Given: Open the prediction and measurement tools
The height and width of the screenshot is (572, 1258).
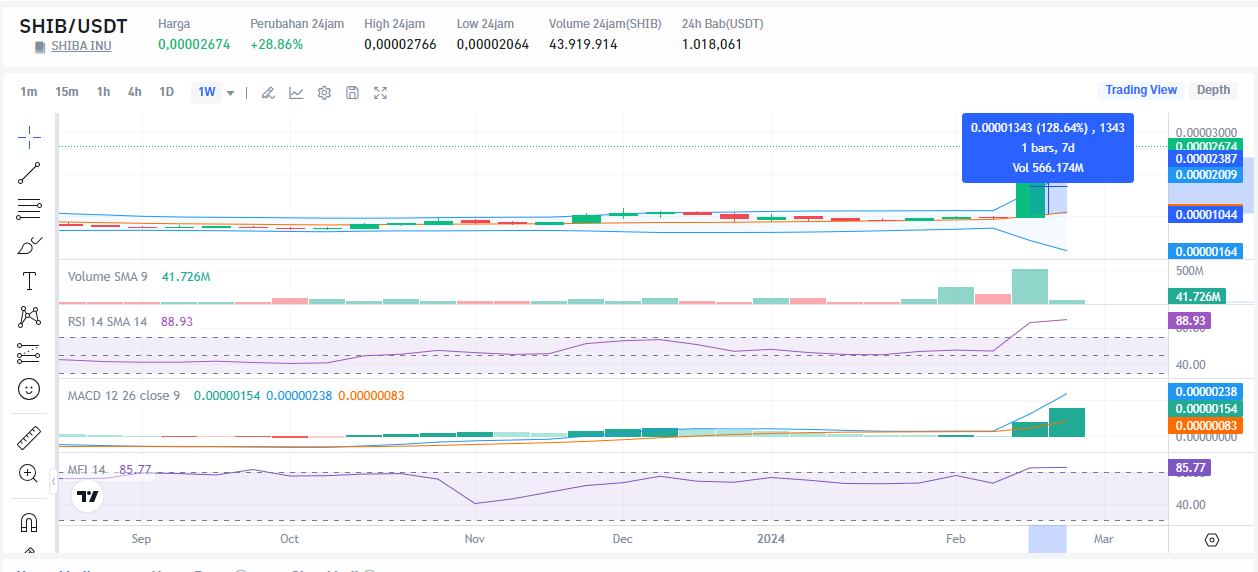Looking at the screenshot, I should point(29,353).
